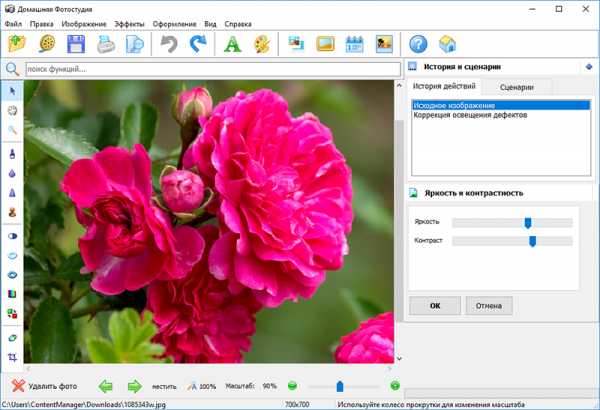Open a photo with the folder icon
Viewport: 600px width, 410px height.
coord(17,44)
